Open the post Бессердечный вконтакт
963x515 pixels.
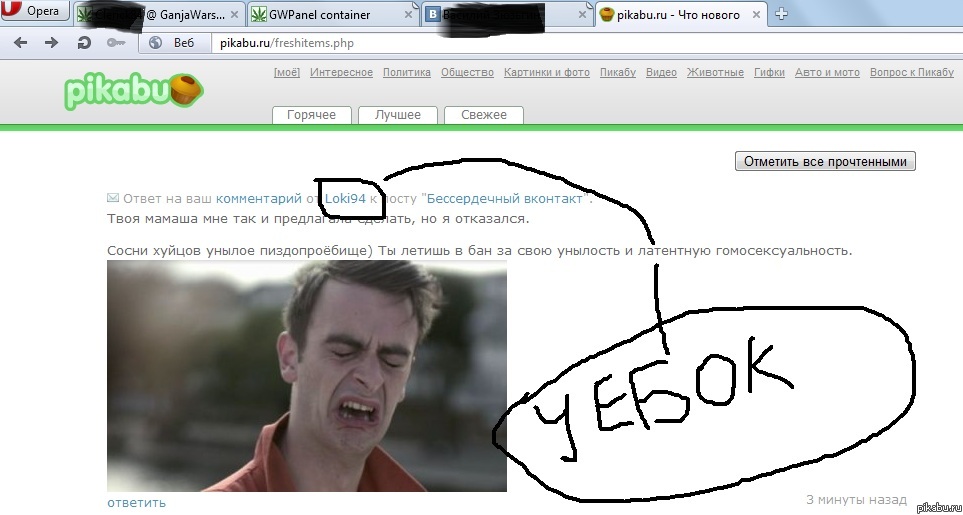tap(504, 199)
